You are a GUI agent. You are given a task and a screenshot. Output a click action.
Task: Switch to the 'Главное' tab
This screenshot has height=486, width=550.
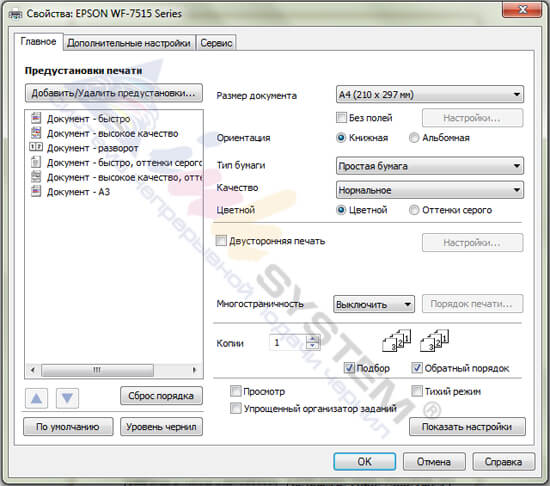point(38,42)
